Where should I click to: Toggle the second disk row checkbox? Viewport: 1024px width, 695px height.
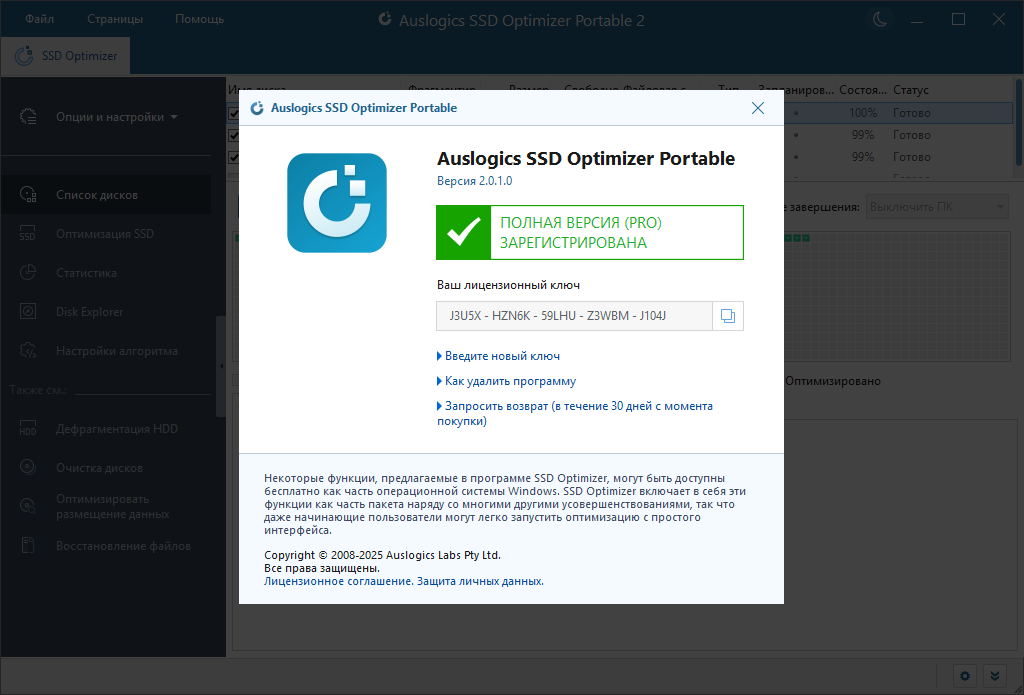click(233, 135)
